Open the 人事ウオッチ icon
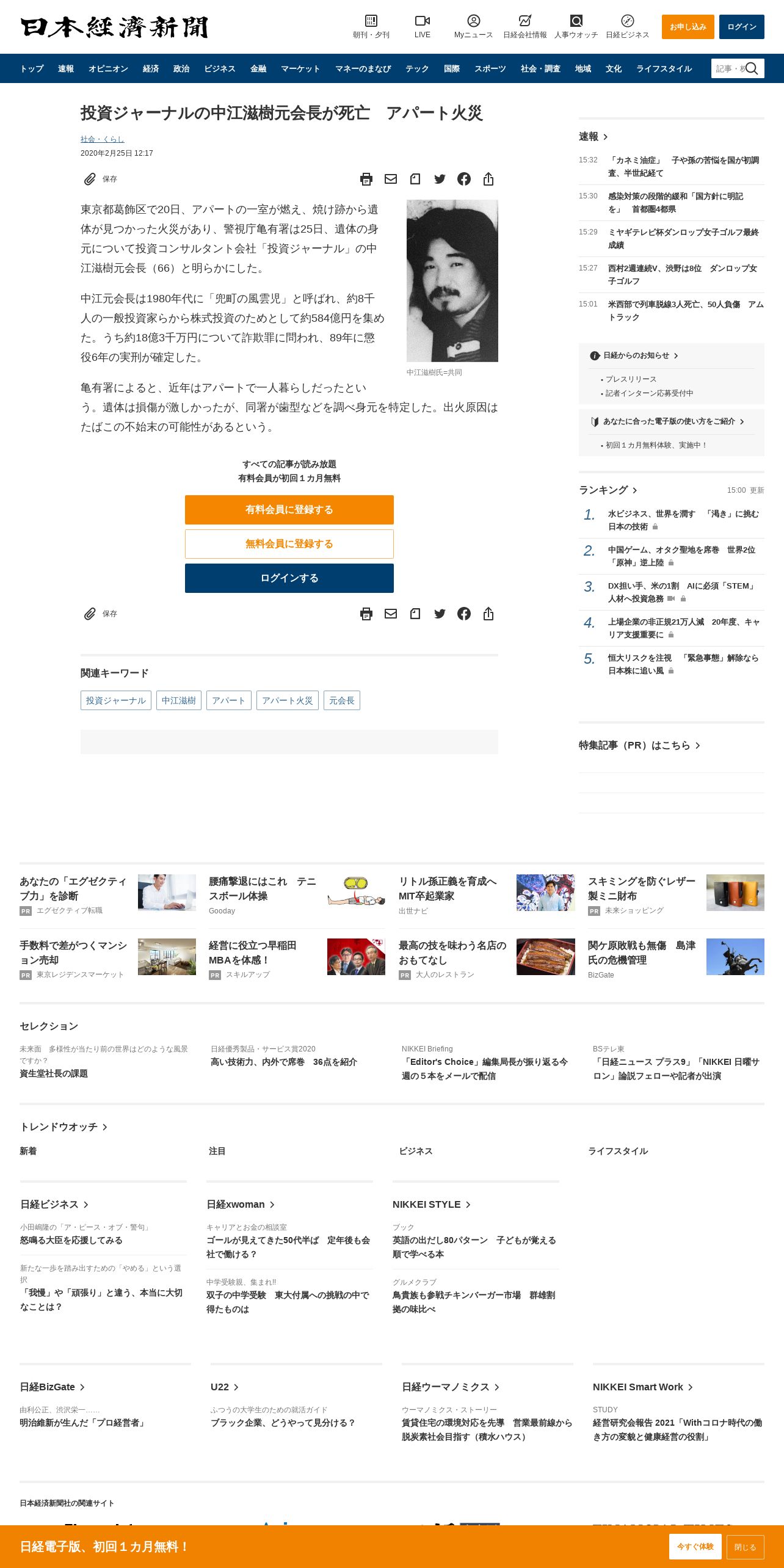Image resolution: width=784 pixels, height=1568 pixels. click(576, 21)
